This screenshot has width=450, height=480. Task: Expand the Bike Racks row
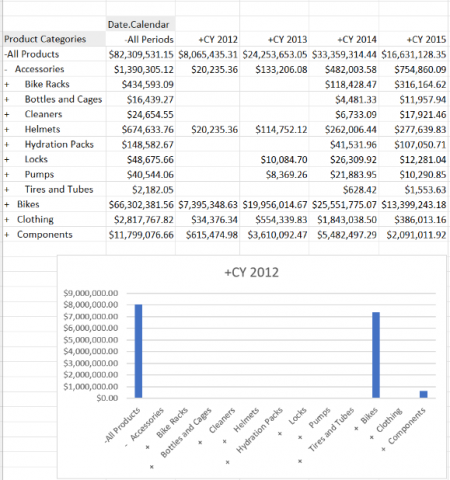(x=7, y=84)
